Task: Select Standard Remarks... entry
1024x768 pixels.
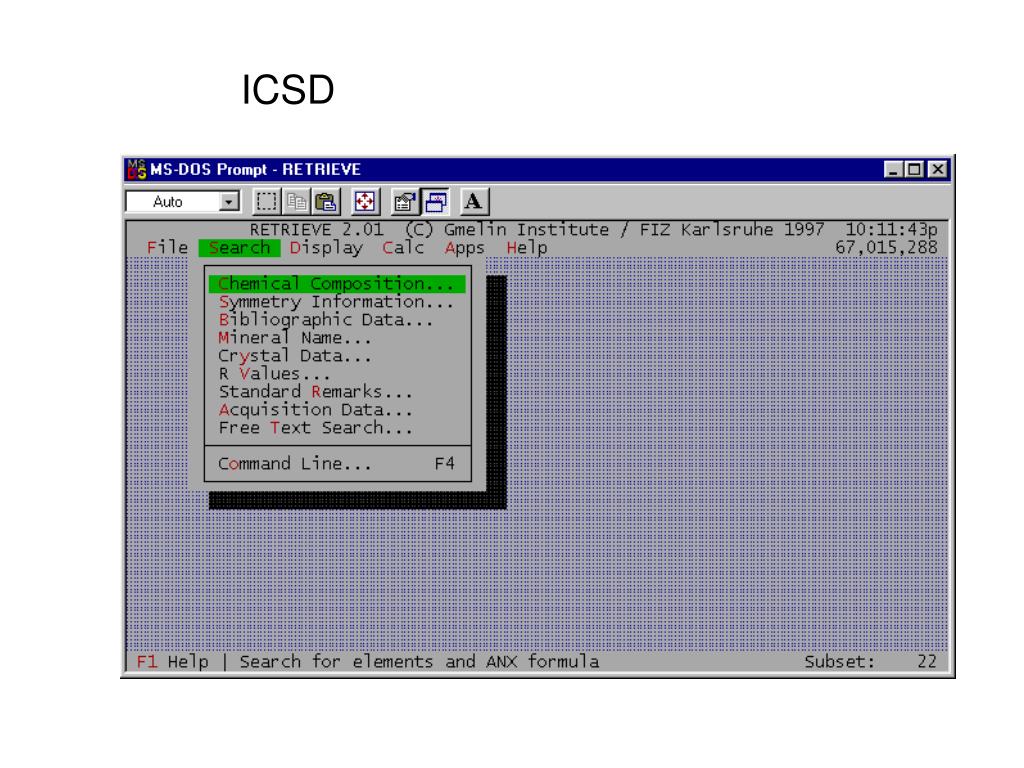Action: coord(338,392)
